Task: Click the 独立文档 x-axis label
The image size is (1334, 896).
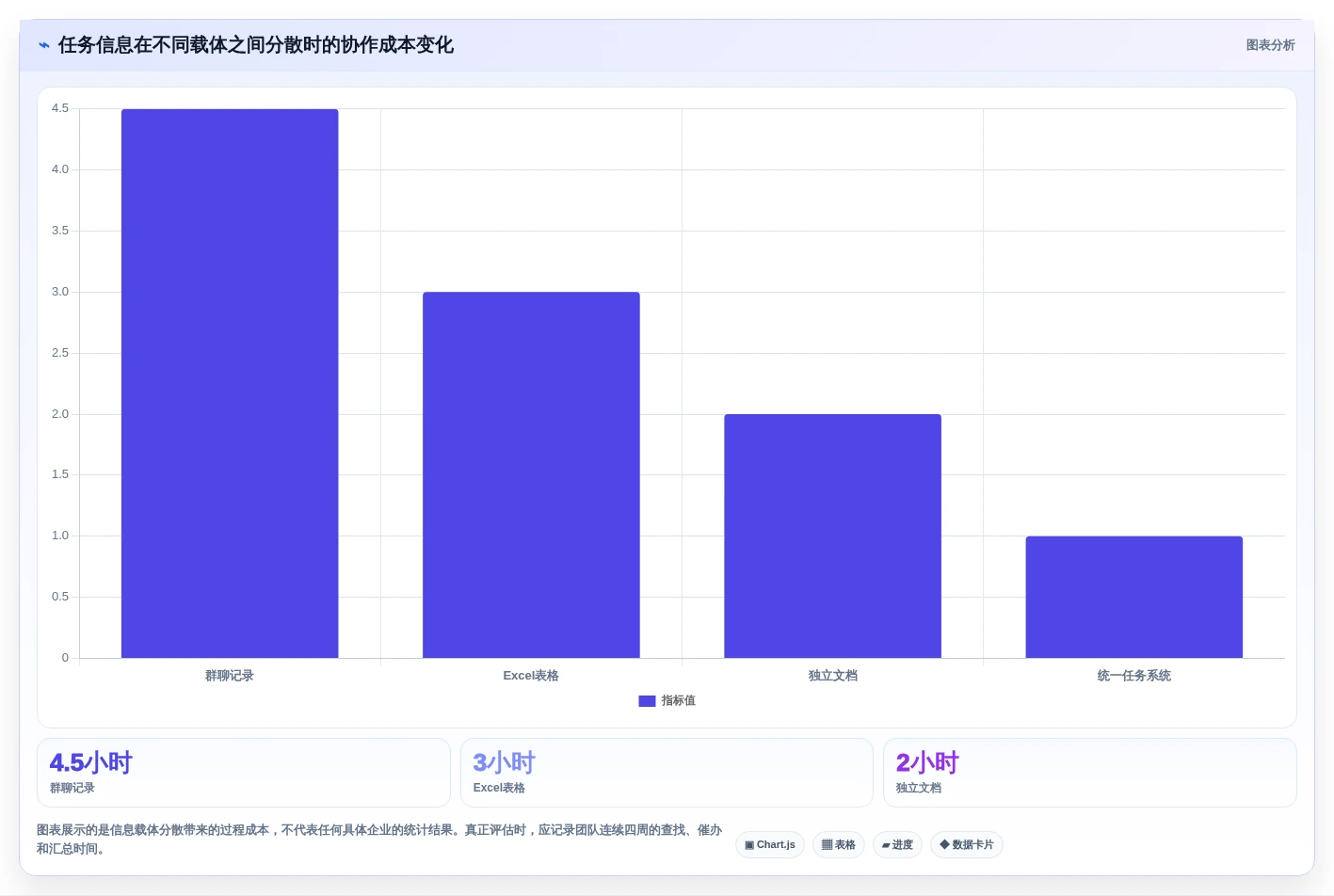Action: tap(833, 676)
